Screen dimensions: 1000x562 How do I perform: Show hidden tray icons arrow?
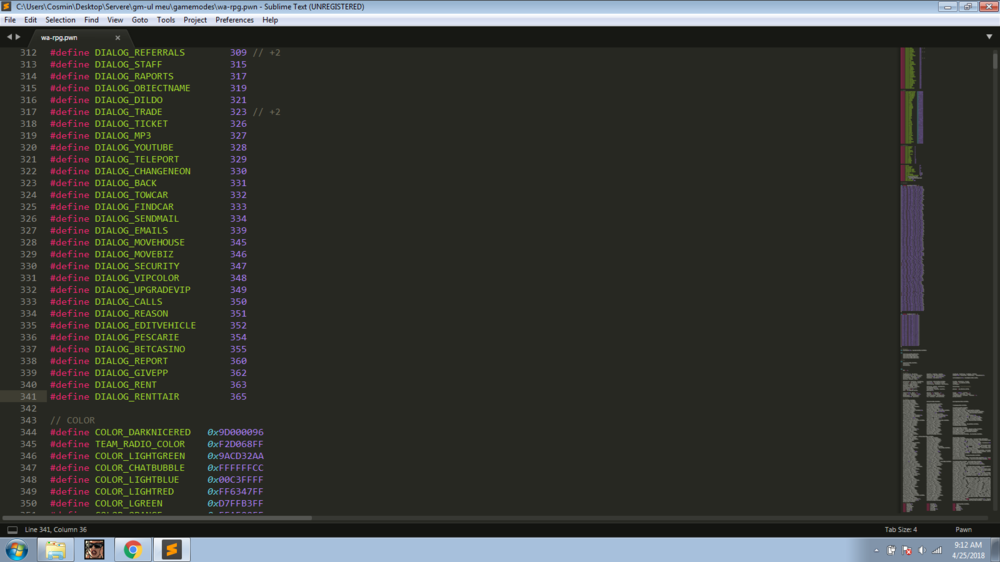pyautogui.click(x=876, y=550)
